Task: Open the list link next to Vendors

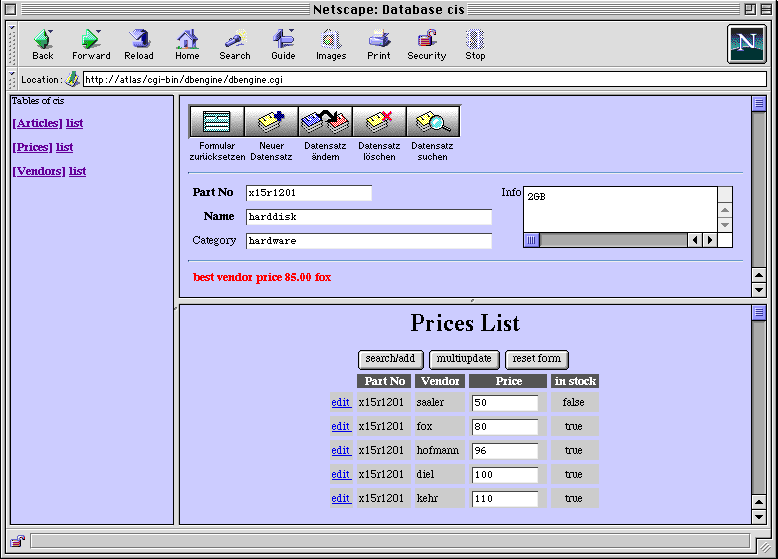Action: 77,171
